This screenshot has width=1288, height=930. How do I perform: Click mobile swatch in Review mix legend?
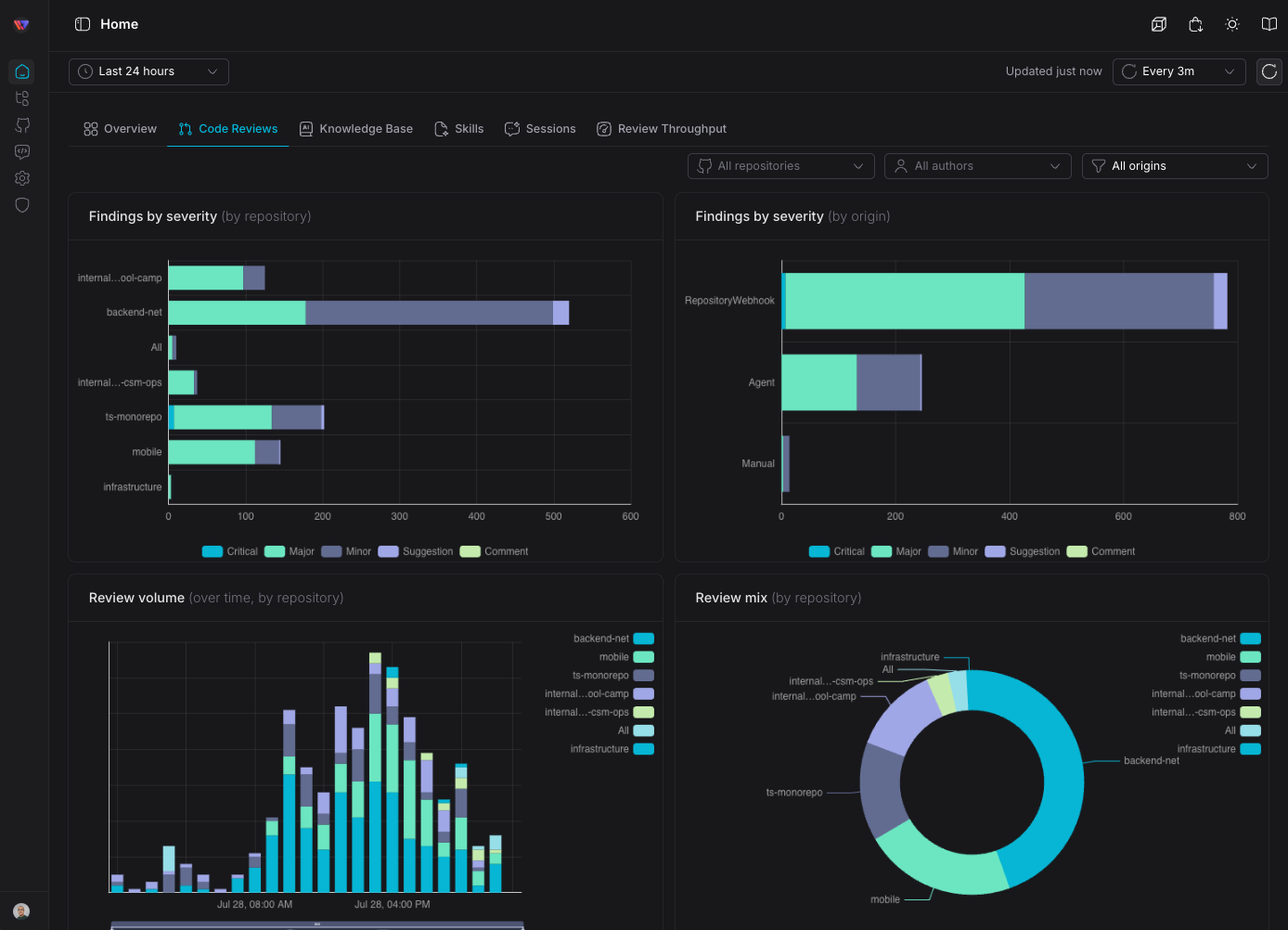pyautogui.click(x=1251, y=657)
